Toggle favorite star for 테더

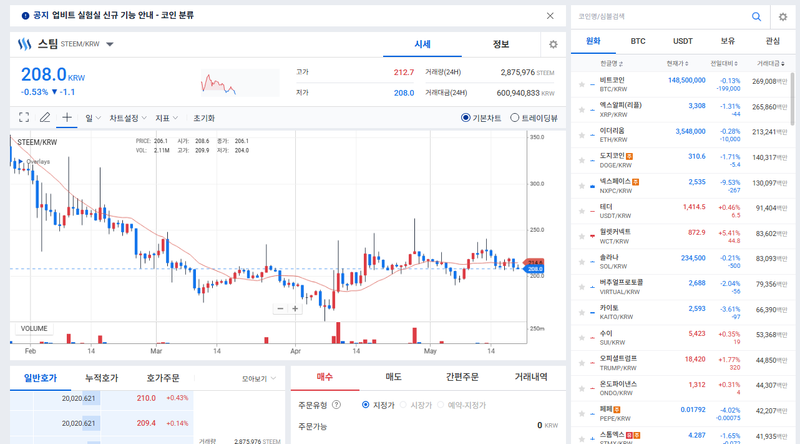pos(582,211)
